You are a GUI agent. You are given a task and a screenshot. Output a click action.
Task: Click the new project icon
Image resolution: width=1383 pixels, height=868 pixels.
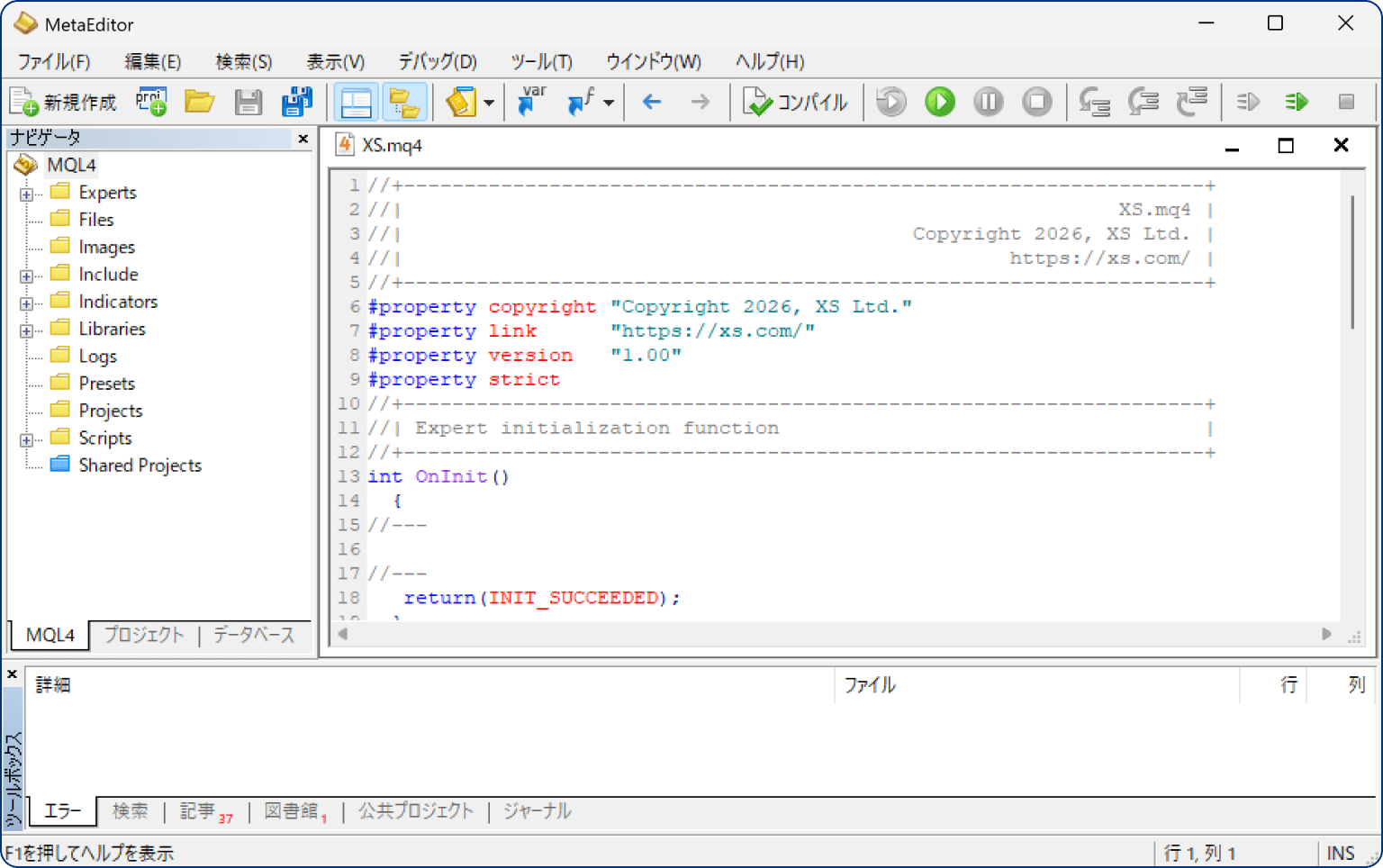151,102
